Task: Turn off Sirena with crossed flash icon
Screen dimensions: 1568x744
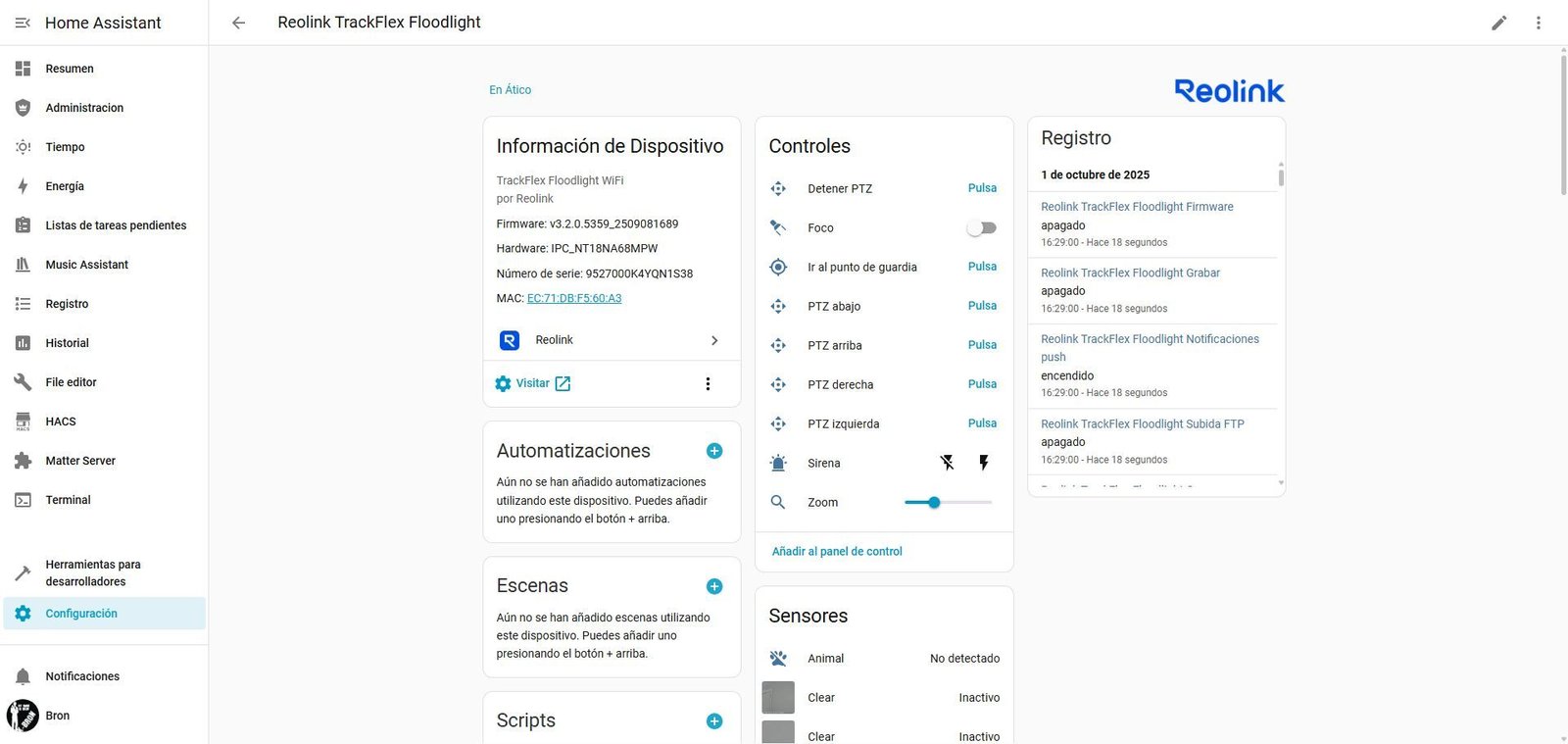Action: [x=947, y=463]
